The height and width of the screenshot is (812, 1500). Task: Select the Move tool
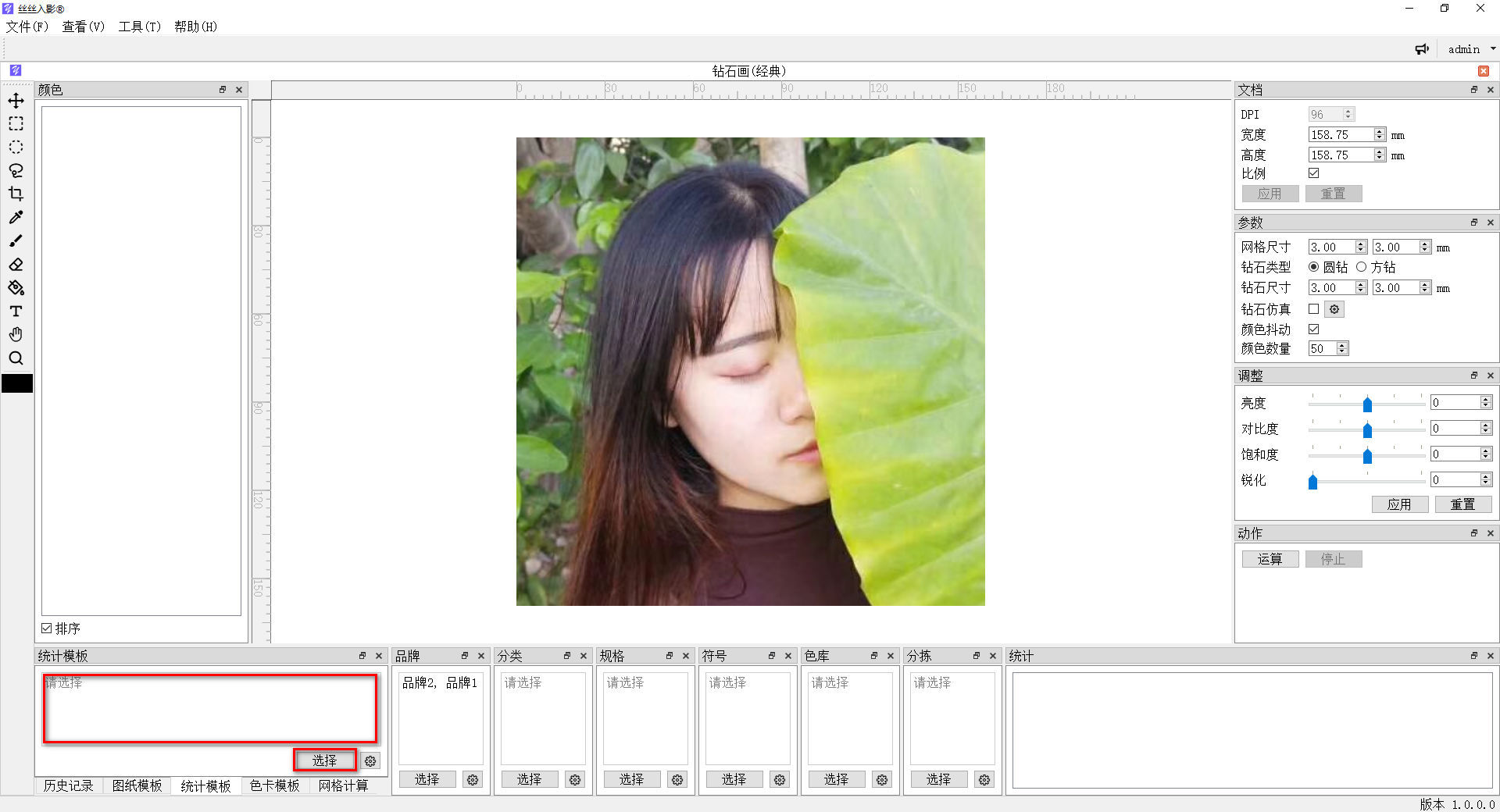(x=16, y=100)
